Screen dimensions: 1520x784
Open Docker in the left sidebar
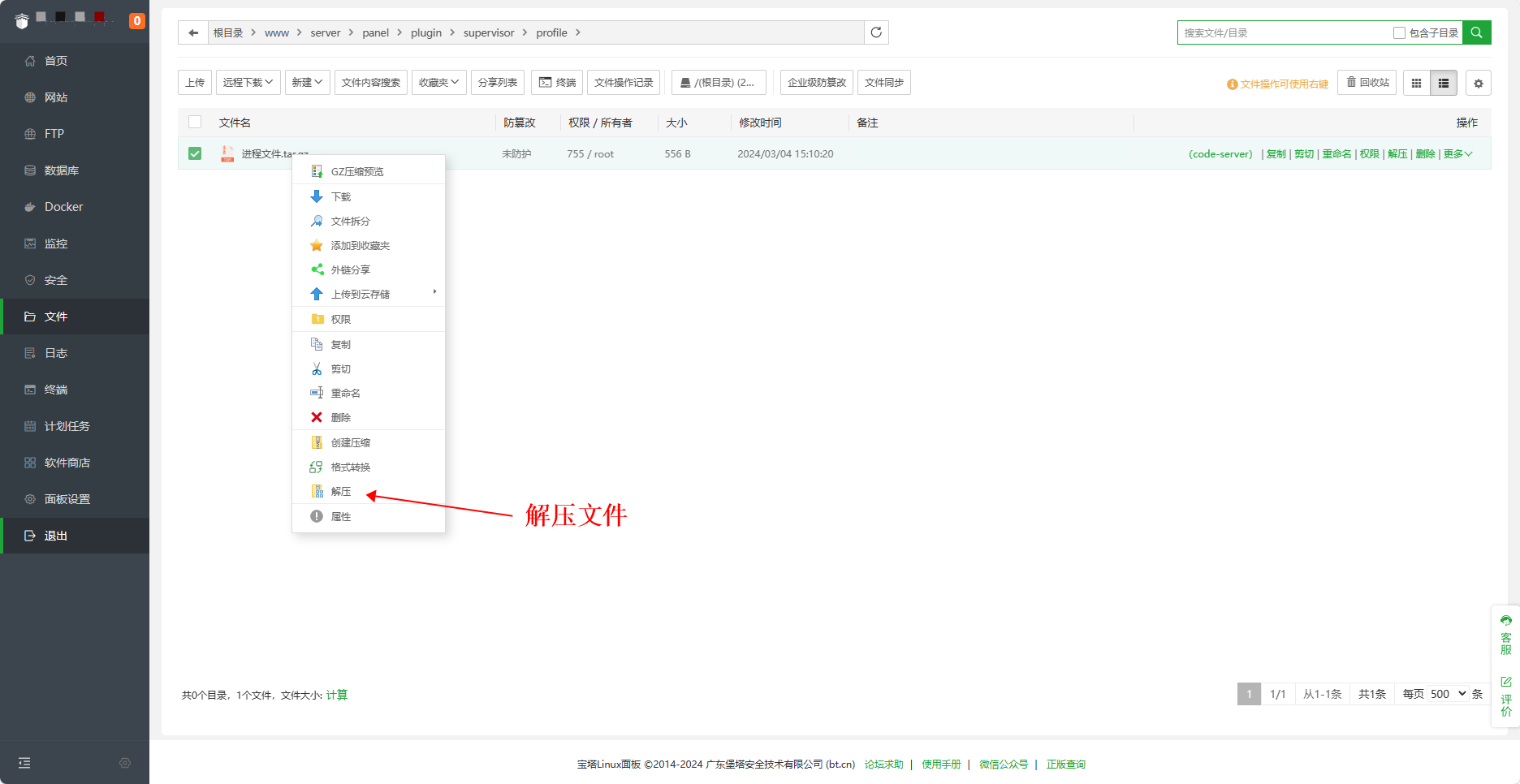63,207
